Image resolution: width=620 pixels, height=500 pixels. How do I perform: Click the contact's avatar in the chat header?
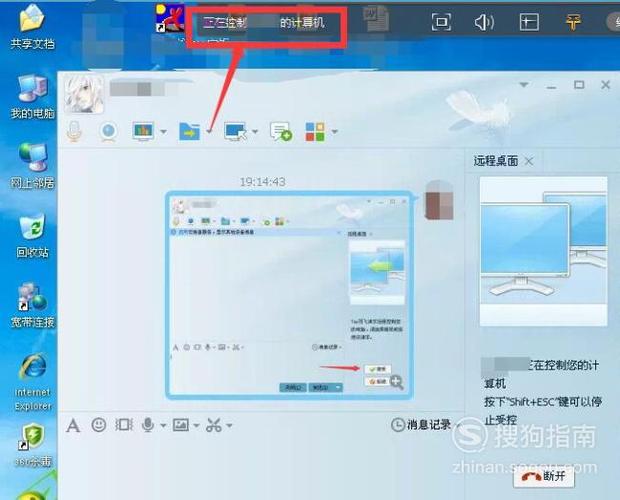click(84, 94)
